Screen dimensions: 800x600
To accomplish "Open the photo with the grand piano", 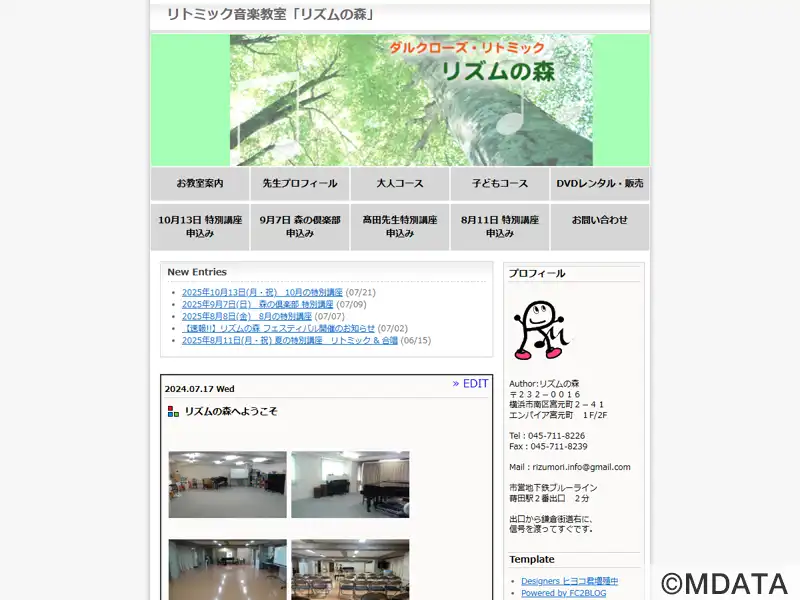I will 351,484.
